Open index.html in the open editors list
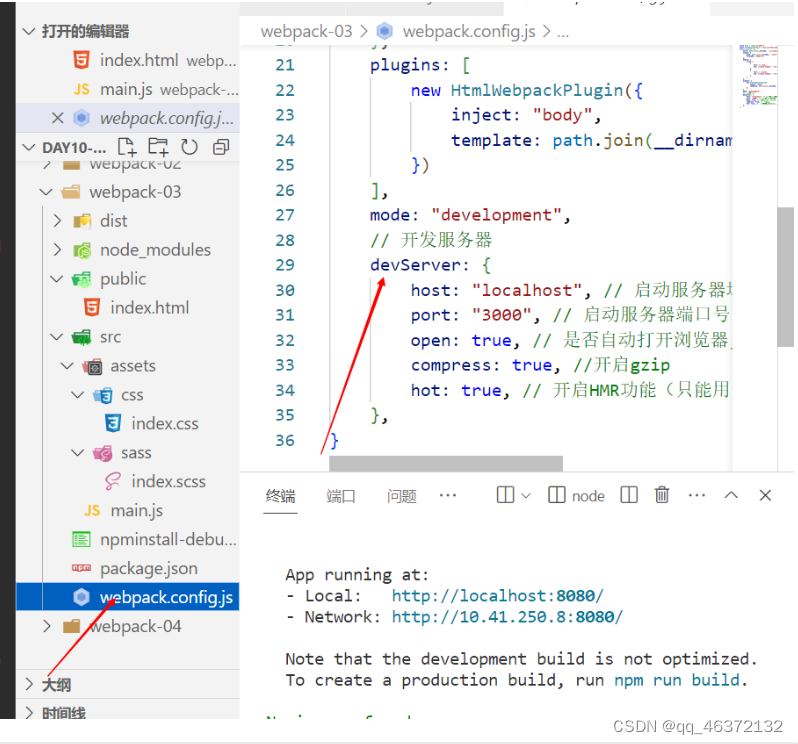 click(x=127, y=60)
